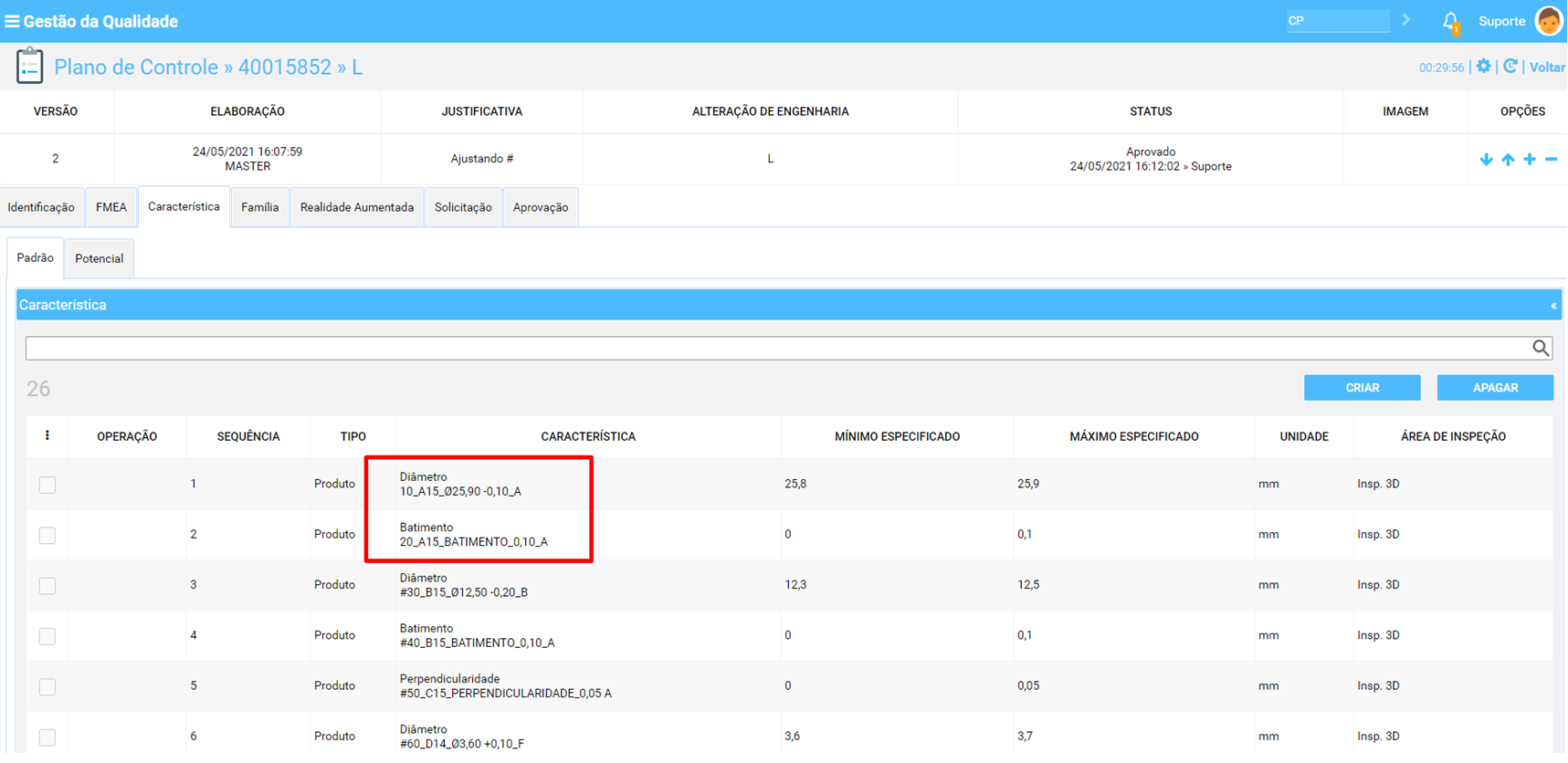Click the up arrow in Opções column
The height and width of the screenshot is (763, 1568).
[x=1508, y=160]
